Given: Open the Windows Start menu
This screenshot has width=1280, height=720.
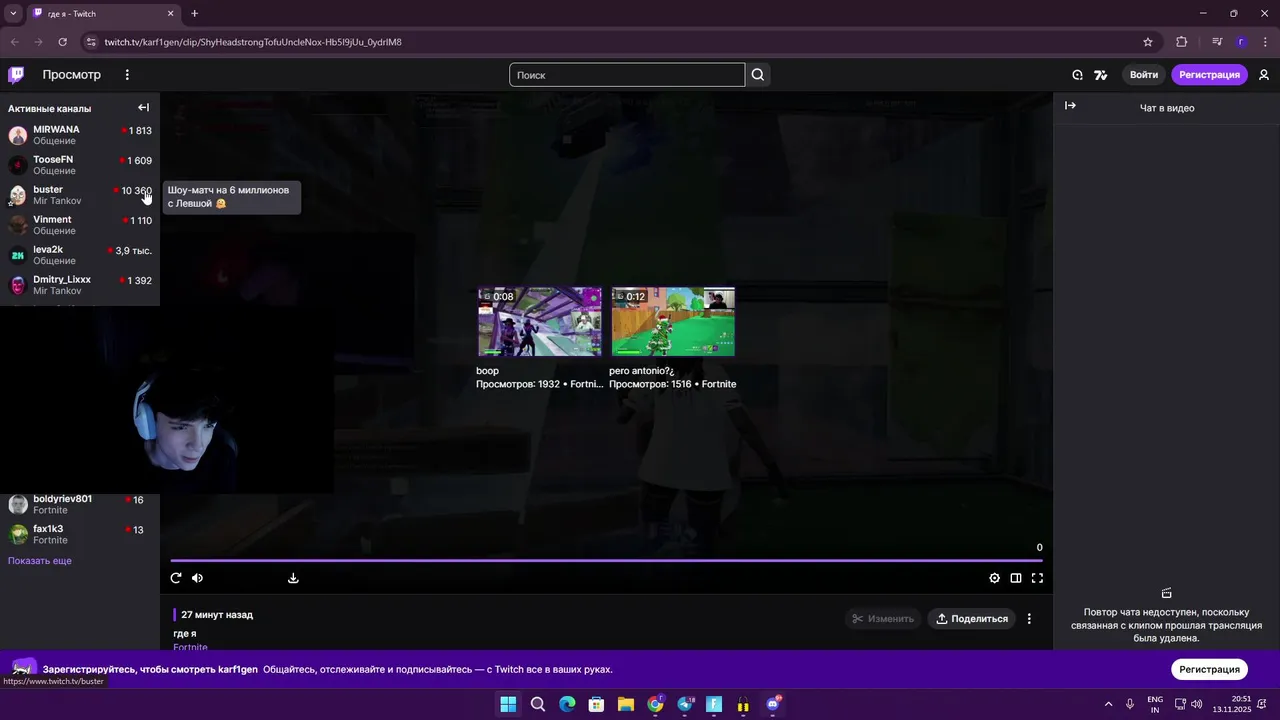Looking at the screenshot, I should tap(508, 704).
